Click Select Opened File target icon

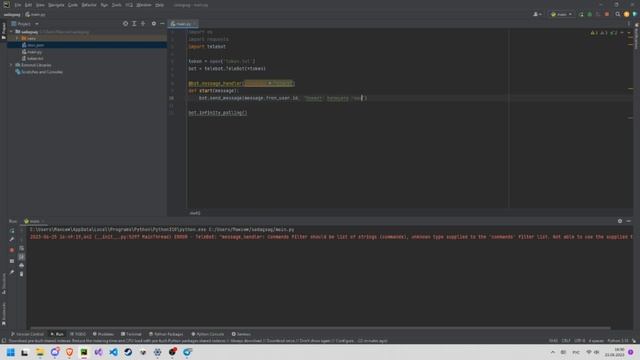[125, 24]
